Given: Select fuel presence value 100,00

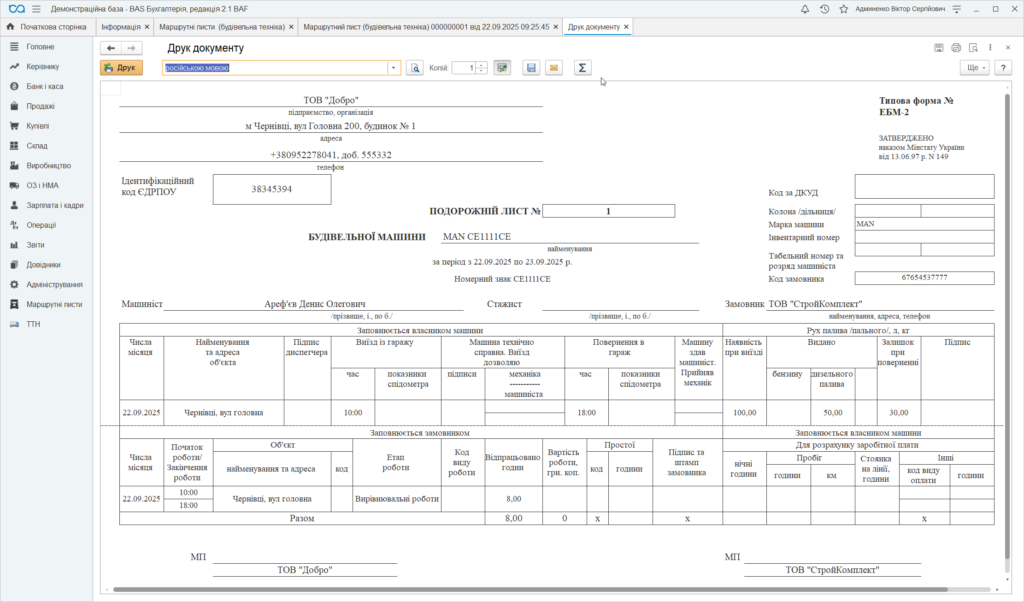Looking at the screenshot, I should [744, 413].
